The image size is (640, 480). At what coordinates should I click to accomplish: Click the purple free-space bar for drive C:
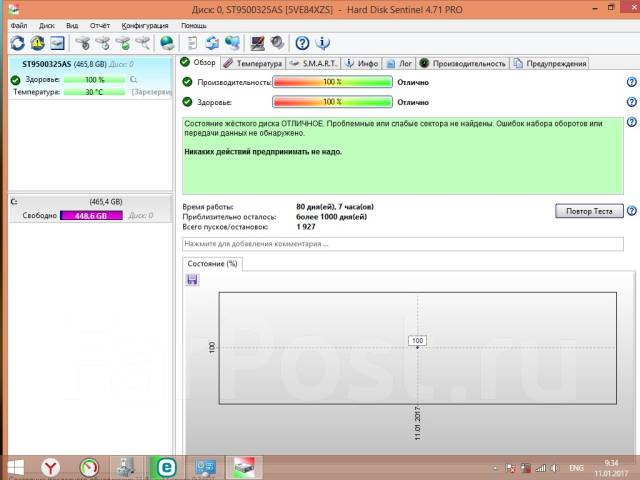[x=92, y=215]
